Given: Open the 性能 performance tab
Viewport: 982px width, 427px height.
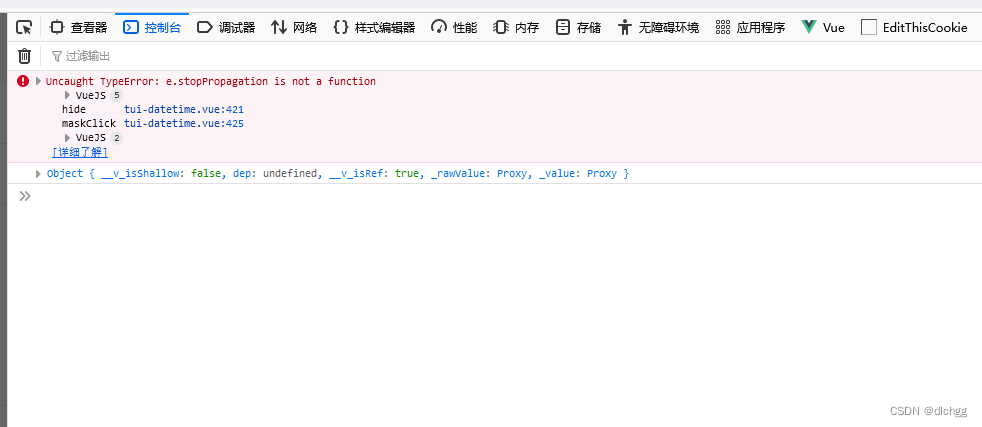Looking at the screenshot, I should (x=454, y=28).
